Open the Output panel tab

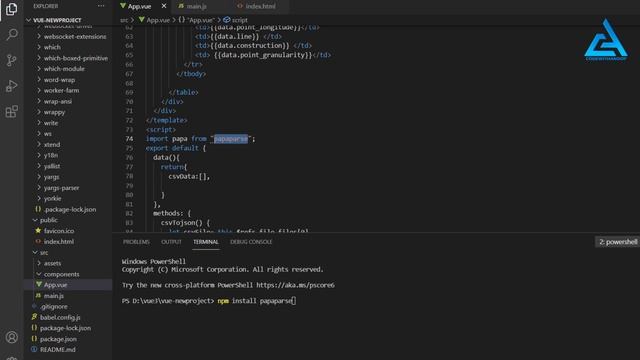(x=171, y=242)
